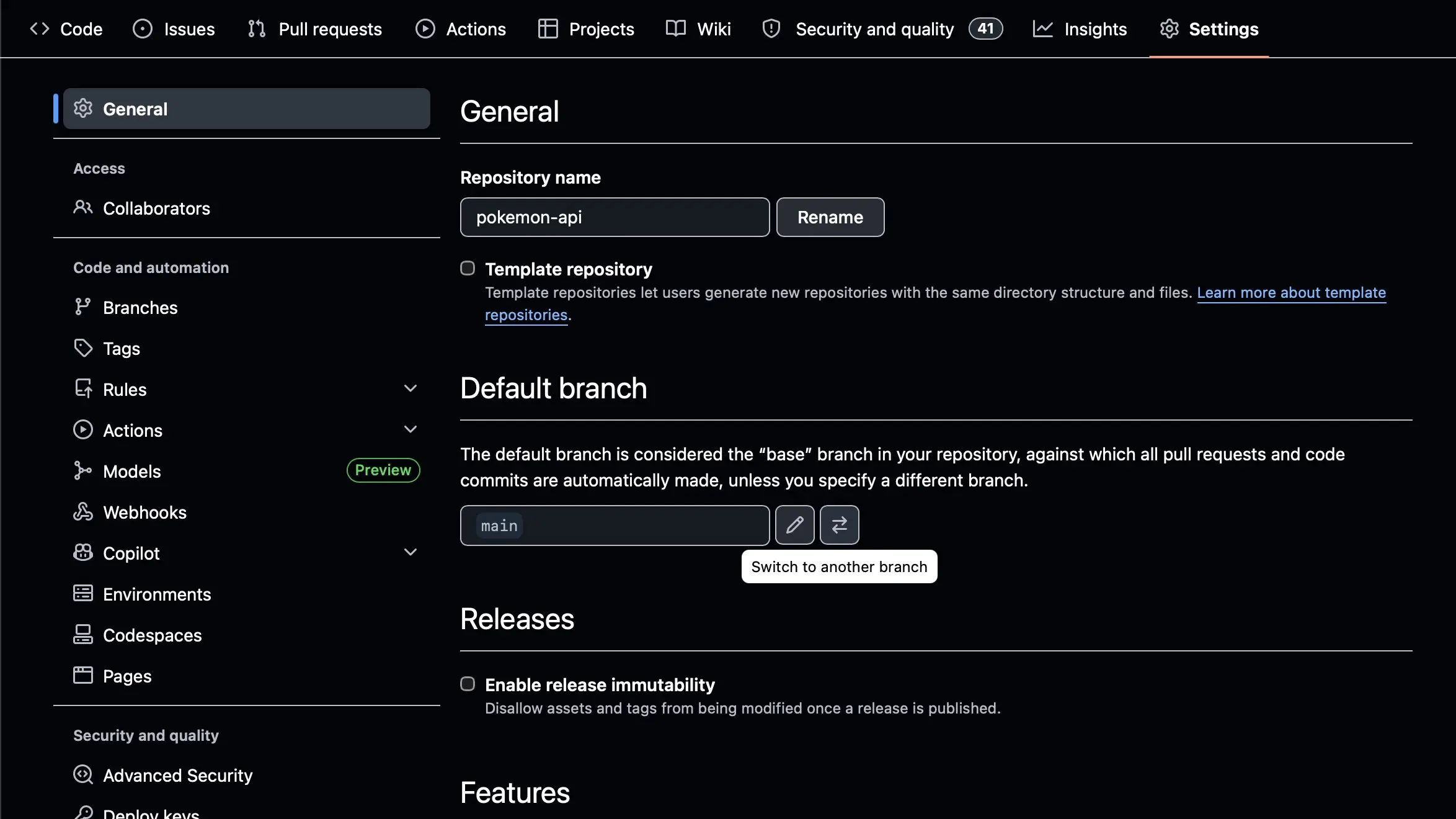This screenshot has width=1456, height=819.
Task: Click the Security shield icon
Action: click(x=771, y=29)
